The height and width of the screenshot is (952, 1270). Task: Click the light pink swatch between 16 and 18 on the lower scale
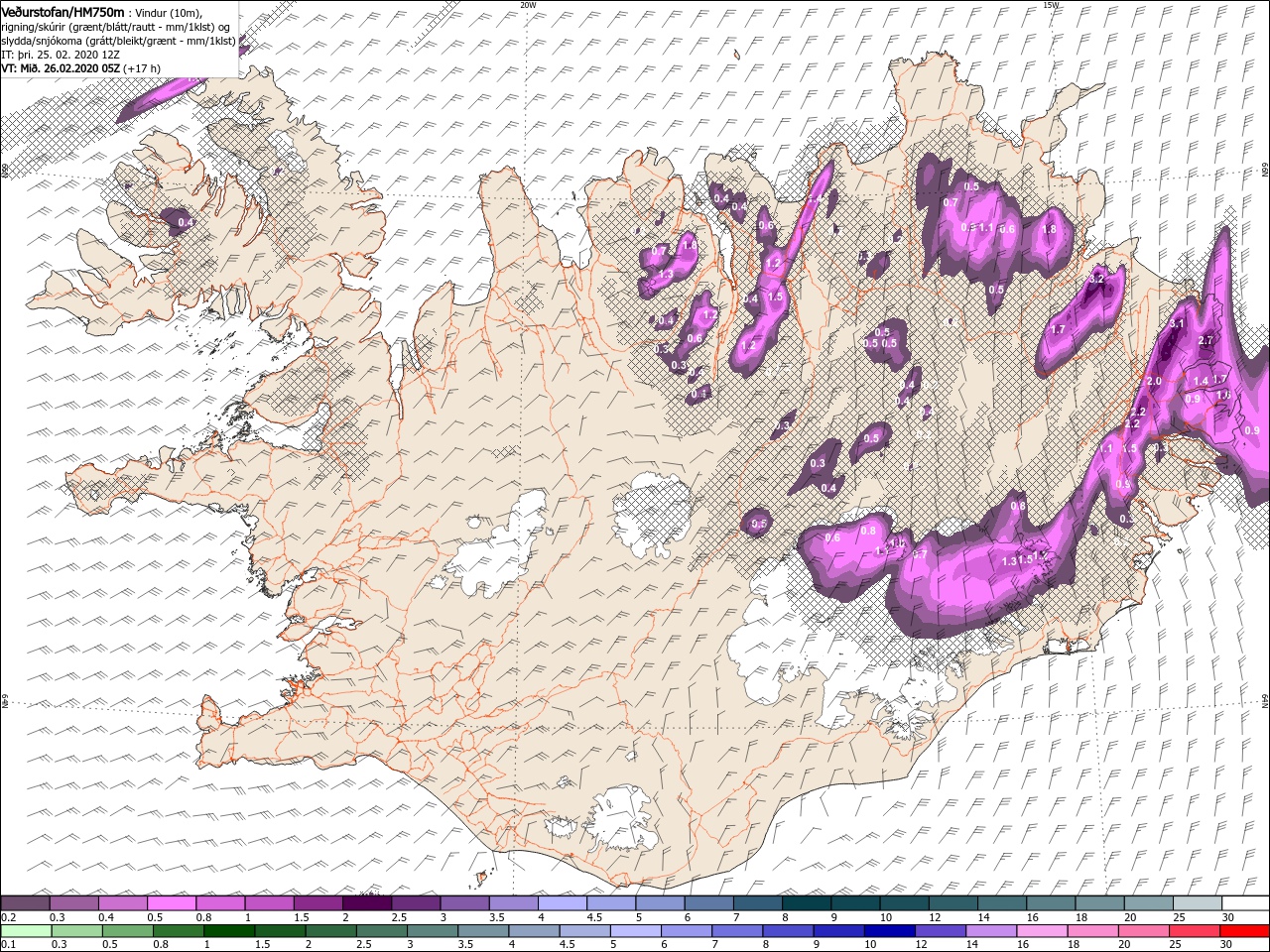click(1040, 931)
